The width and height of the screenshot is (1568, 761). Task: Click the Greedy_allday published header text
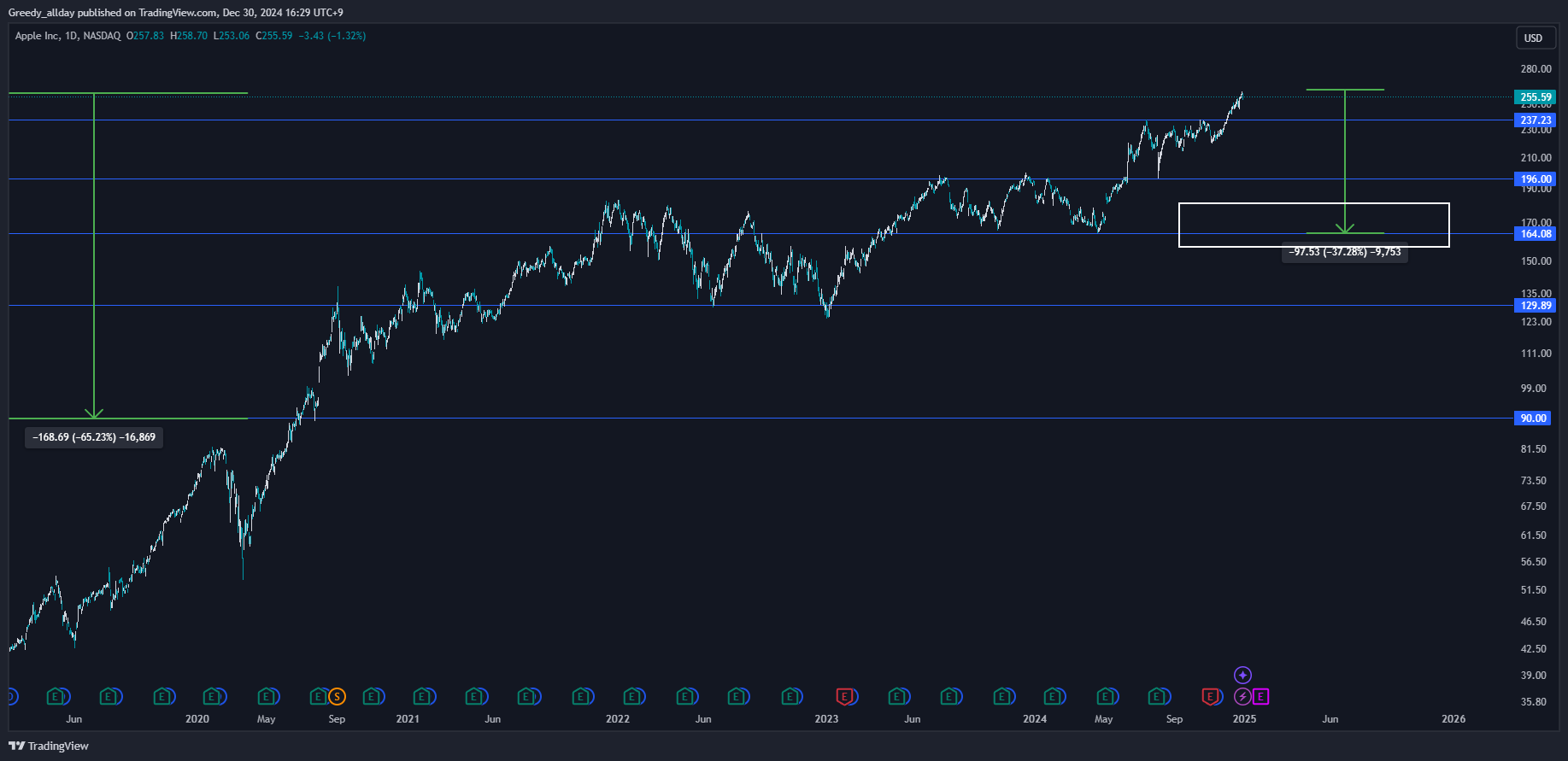point(175,13)
